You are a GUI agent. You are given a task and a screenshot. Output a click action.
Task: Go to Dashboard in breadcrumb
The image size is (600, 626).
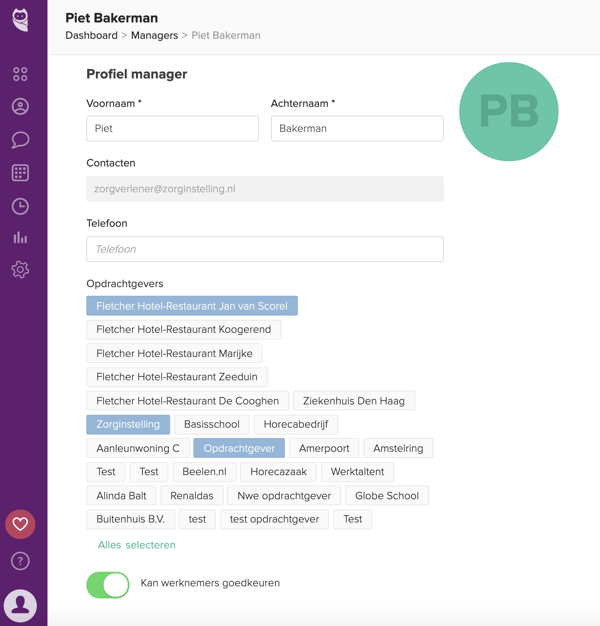click(x=91, y=35)
